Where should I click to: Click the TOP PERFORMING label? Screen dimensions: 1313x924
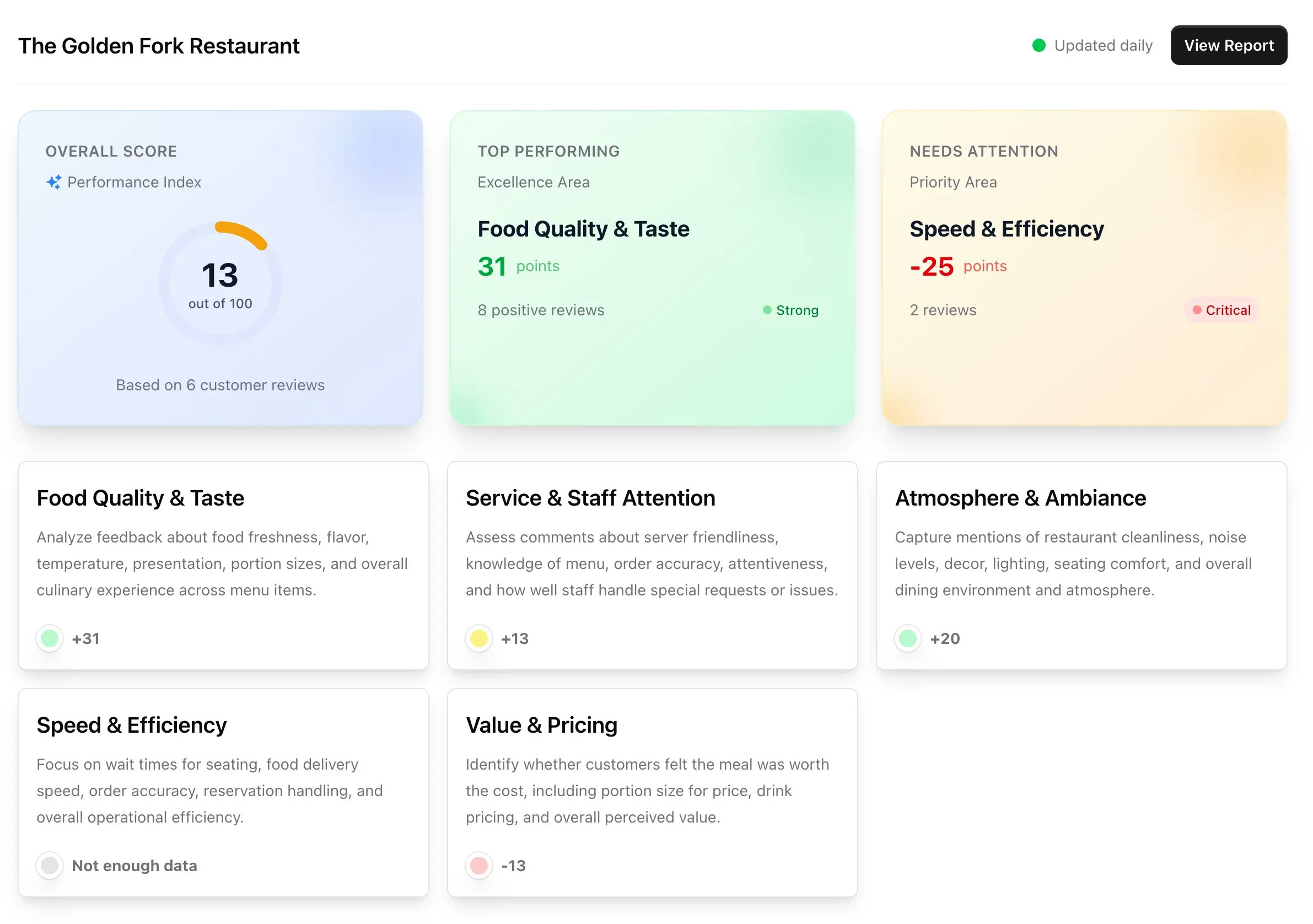(548, 151)
